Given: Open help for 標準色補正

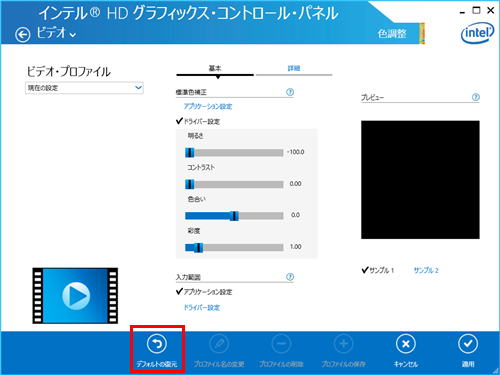Looking at the screenshot, I should (290, 92).
